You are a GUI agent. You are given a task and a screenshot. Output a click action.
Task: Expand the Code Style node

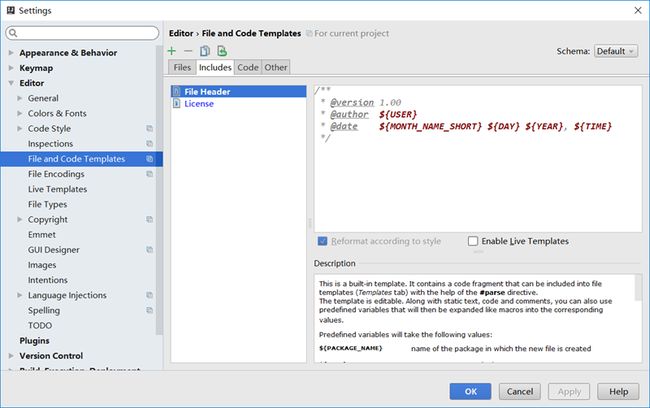pos(19,129)
